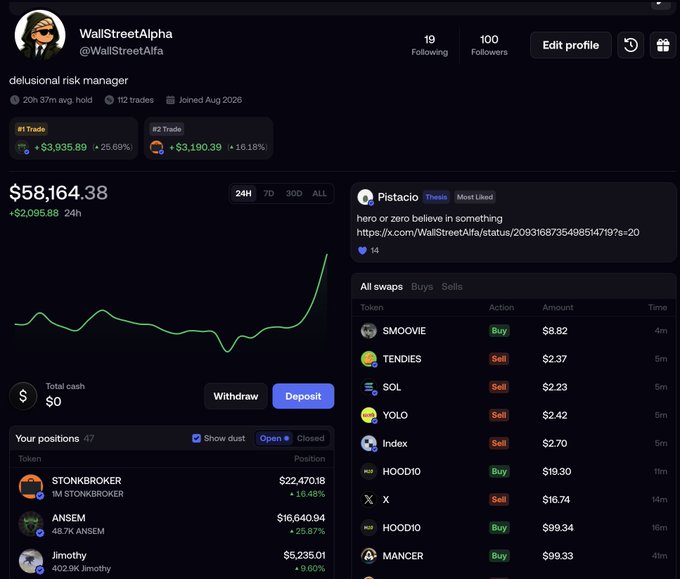Click the MANCER token icon in swaps
Screen dimensions: 680x579
(369, 556)
